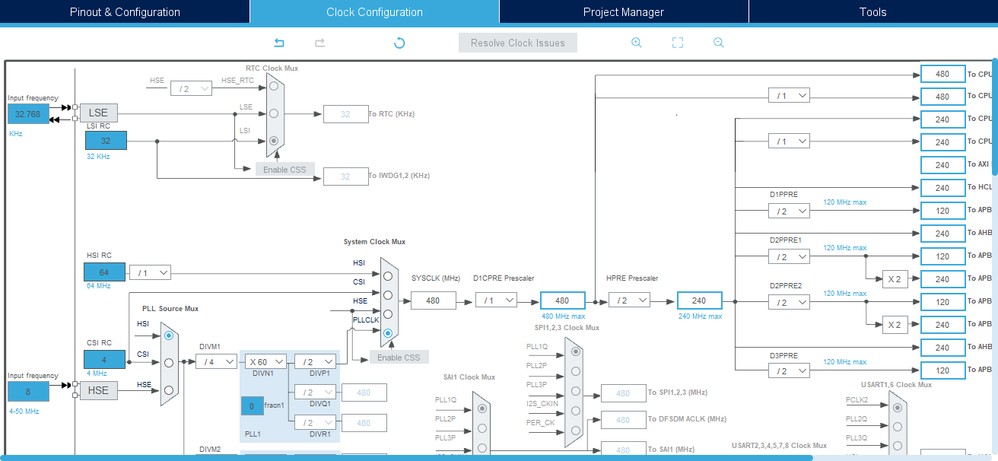The width and height of the screenshot is (998, 461).
Task: Select PLL2P in SPI1,2,3 Clock Mux
Action: tap(575, 371)
